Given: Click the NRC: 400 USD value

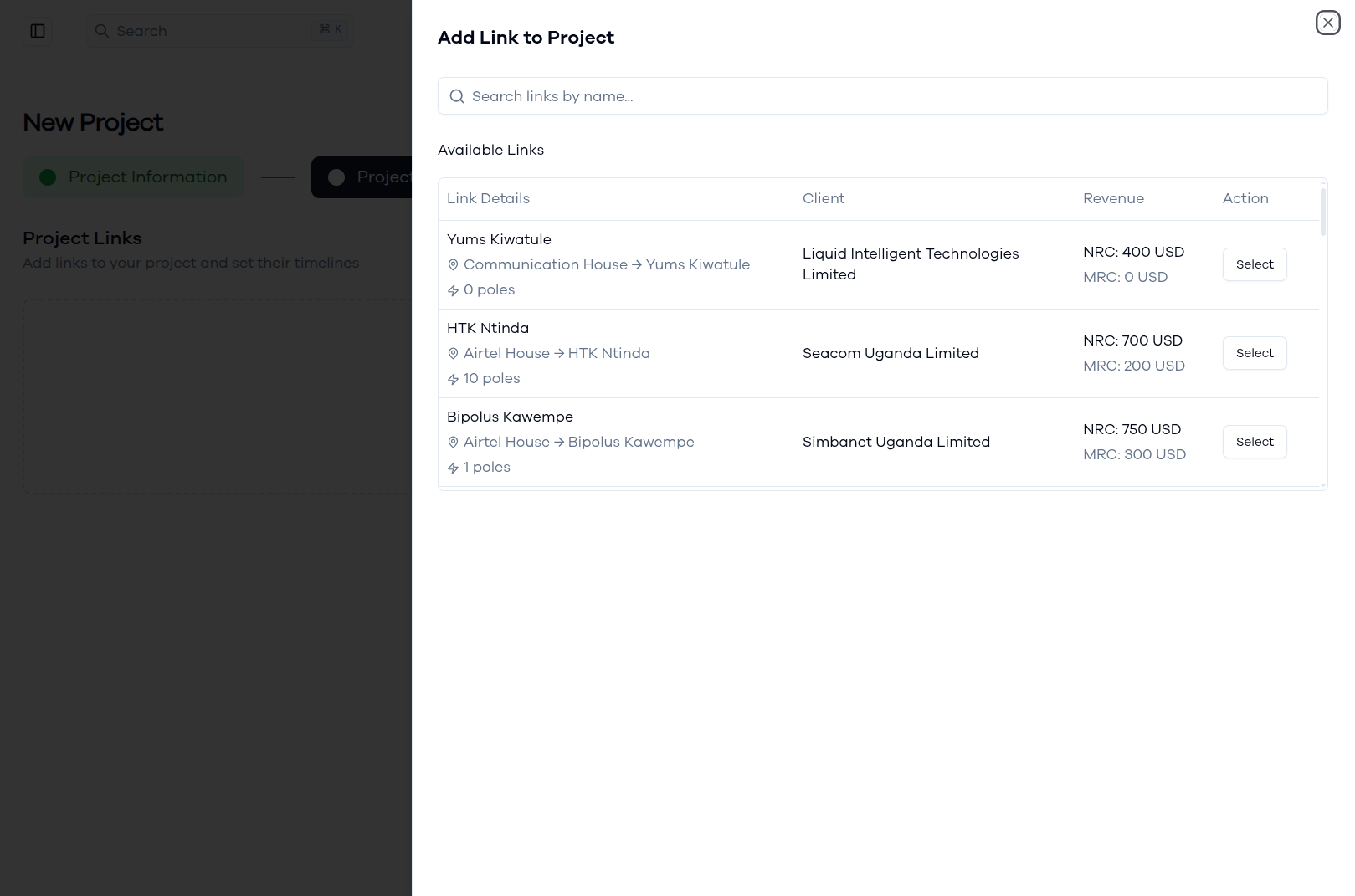Looking at the screenshot, I should pos(1133,252).
